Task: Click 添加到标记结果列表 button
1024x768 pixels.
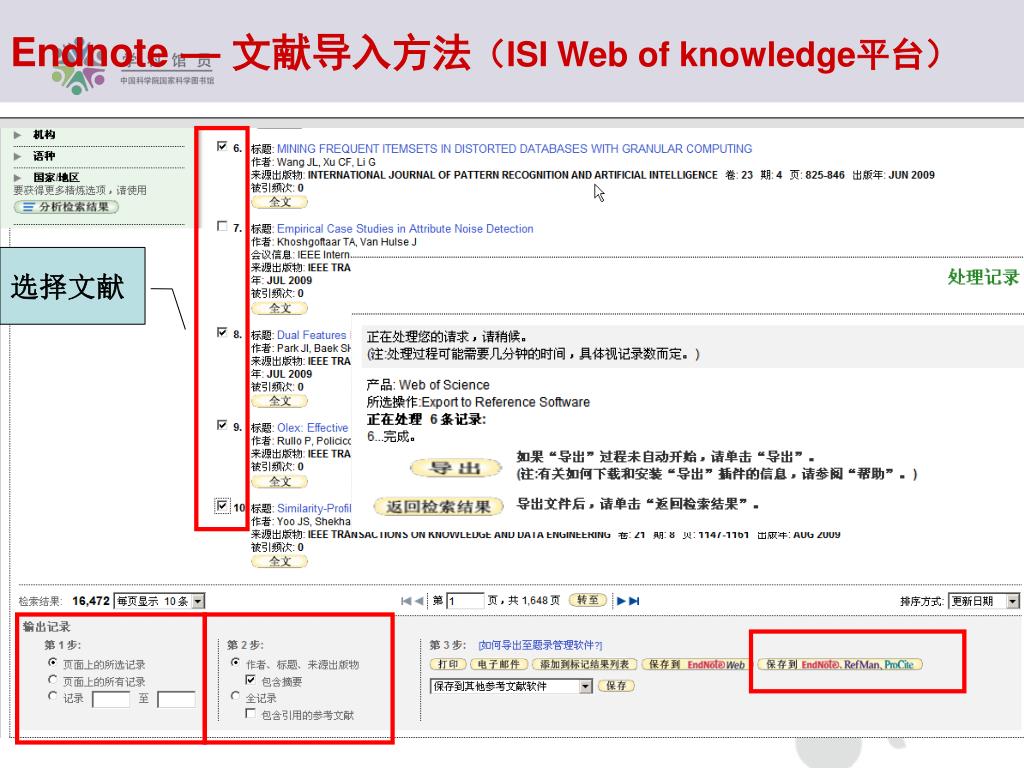Action: [584, 665]
